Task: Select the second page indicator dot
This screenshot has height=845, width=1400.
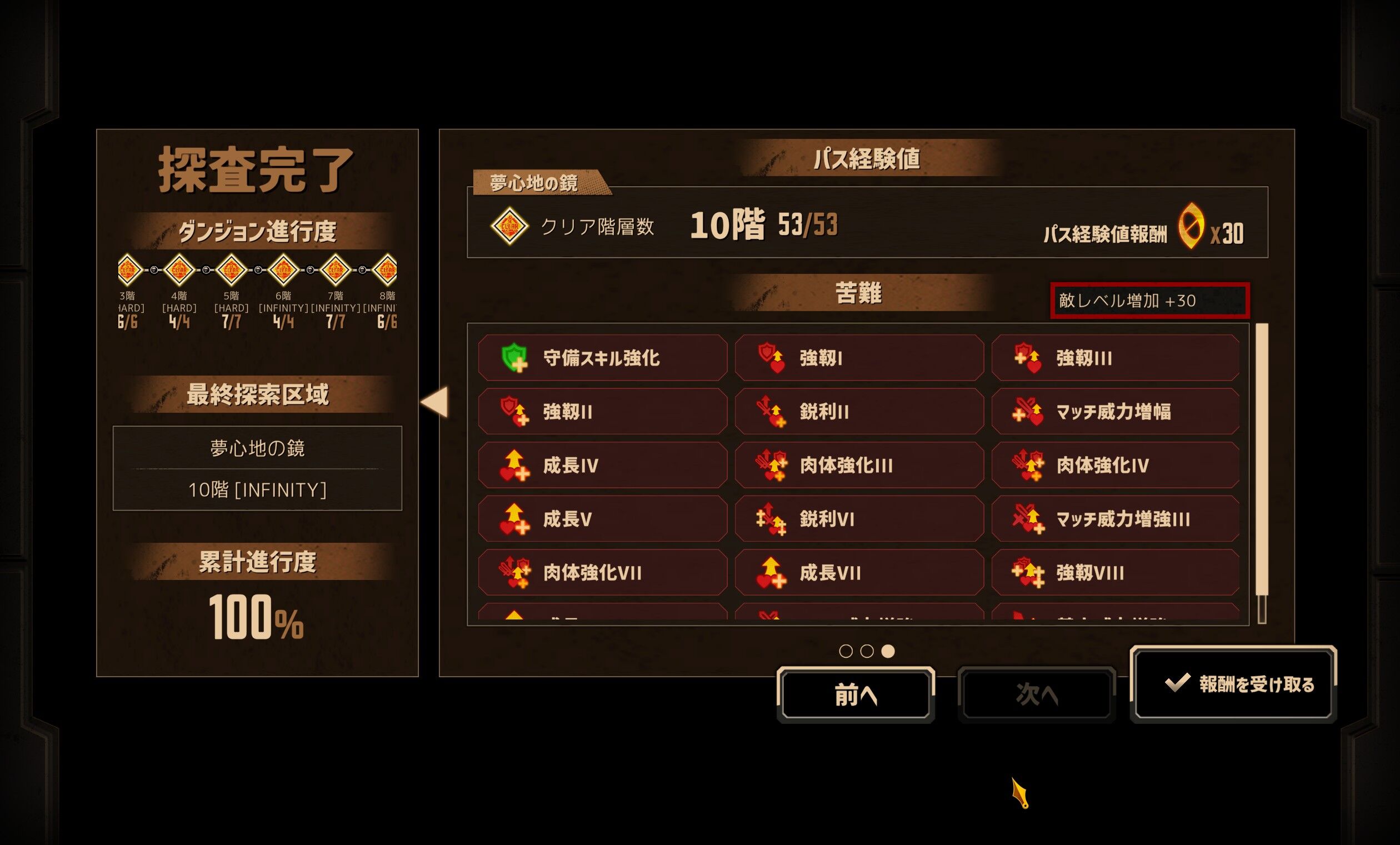Action: [x=867, y=651]
